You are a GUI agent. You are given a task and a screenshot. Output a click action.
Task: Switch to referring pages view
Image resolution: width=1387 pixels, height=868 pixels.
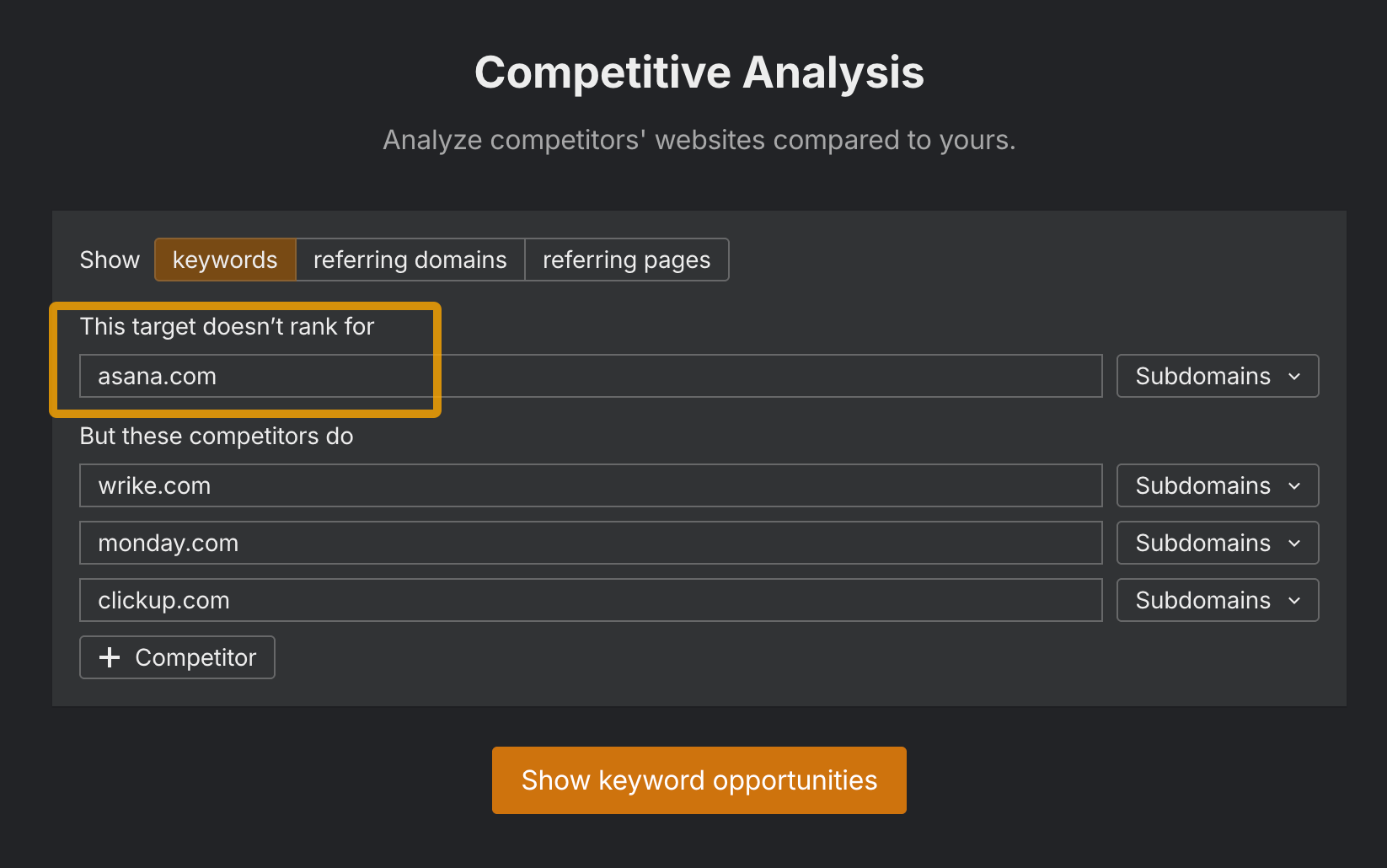click(x=627, y=260)
